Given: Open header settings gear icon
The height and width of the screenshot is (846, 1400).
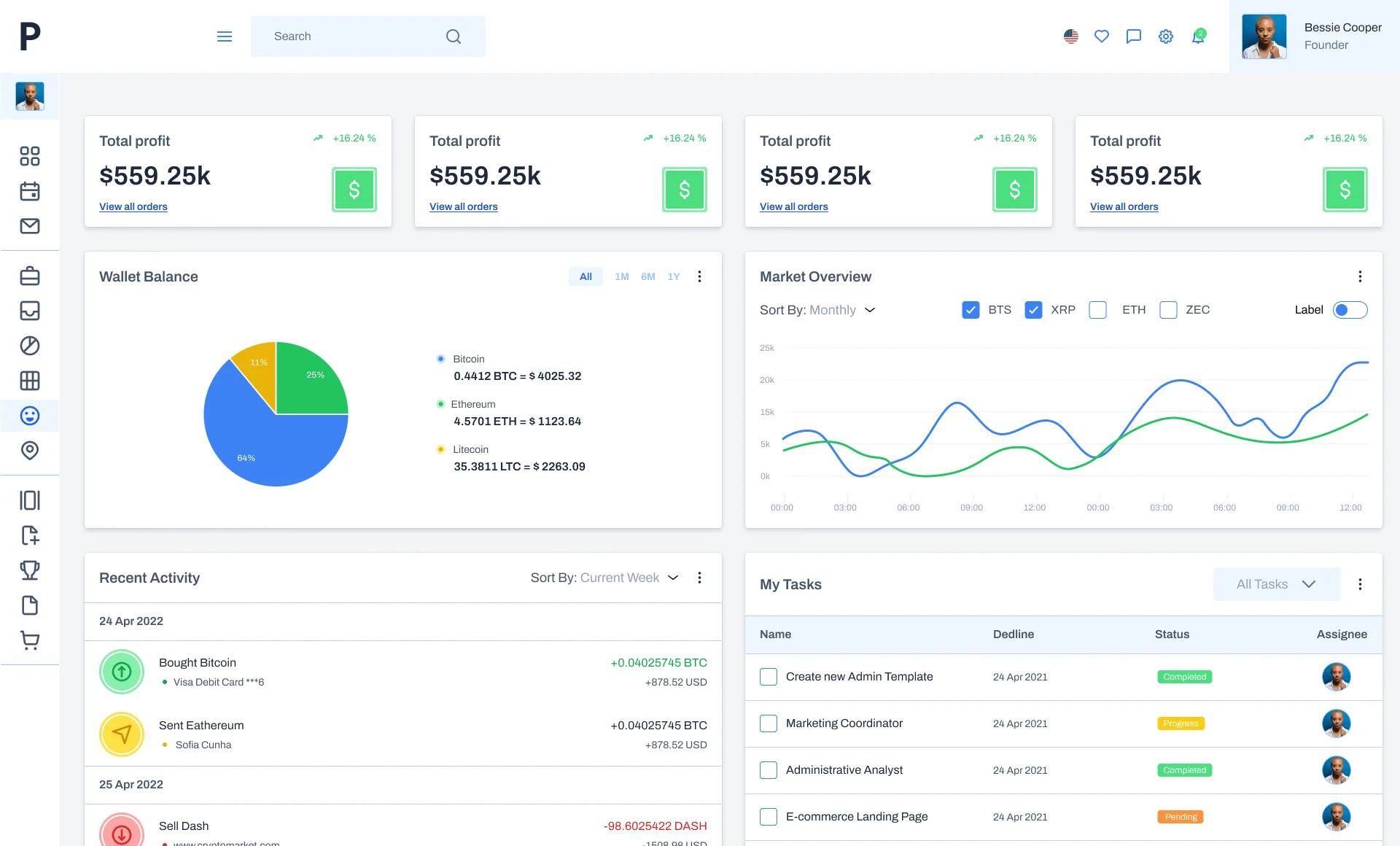Looking at the screenshot, I should pyautogui.click(x=1165, y=36).
